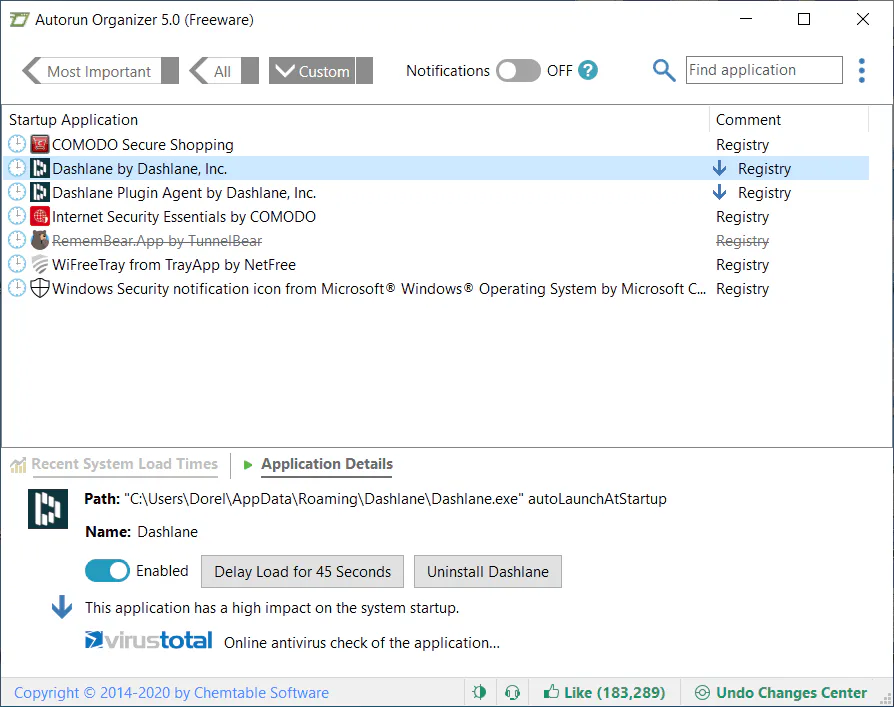Click the bug report icon in status bar
894x707 pixels.
pos(479,692)
